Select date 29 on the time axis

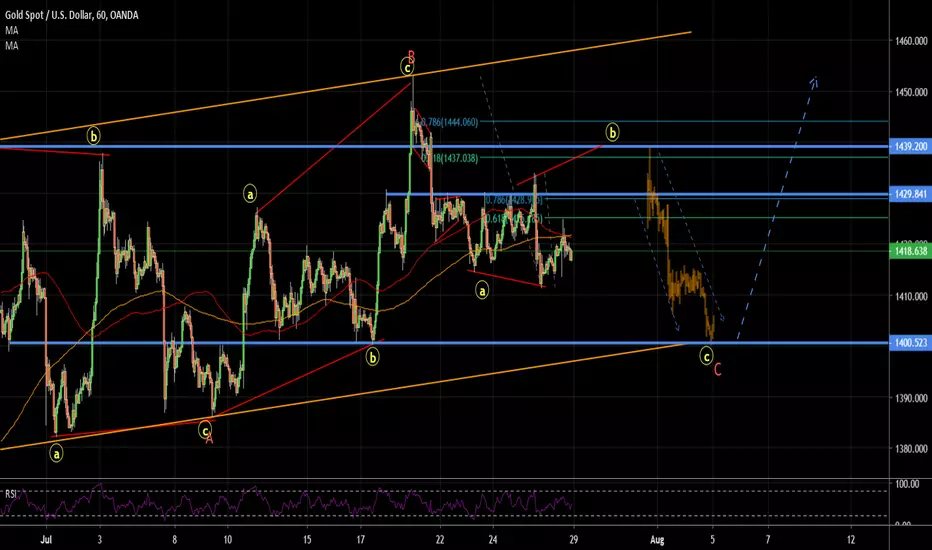[x=573, y=540]
